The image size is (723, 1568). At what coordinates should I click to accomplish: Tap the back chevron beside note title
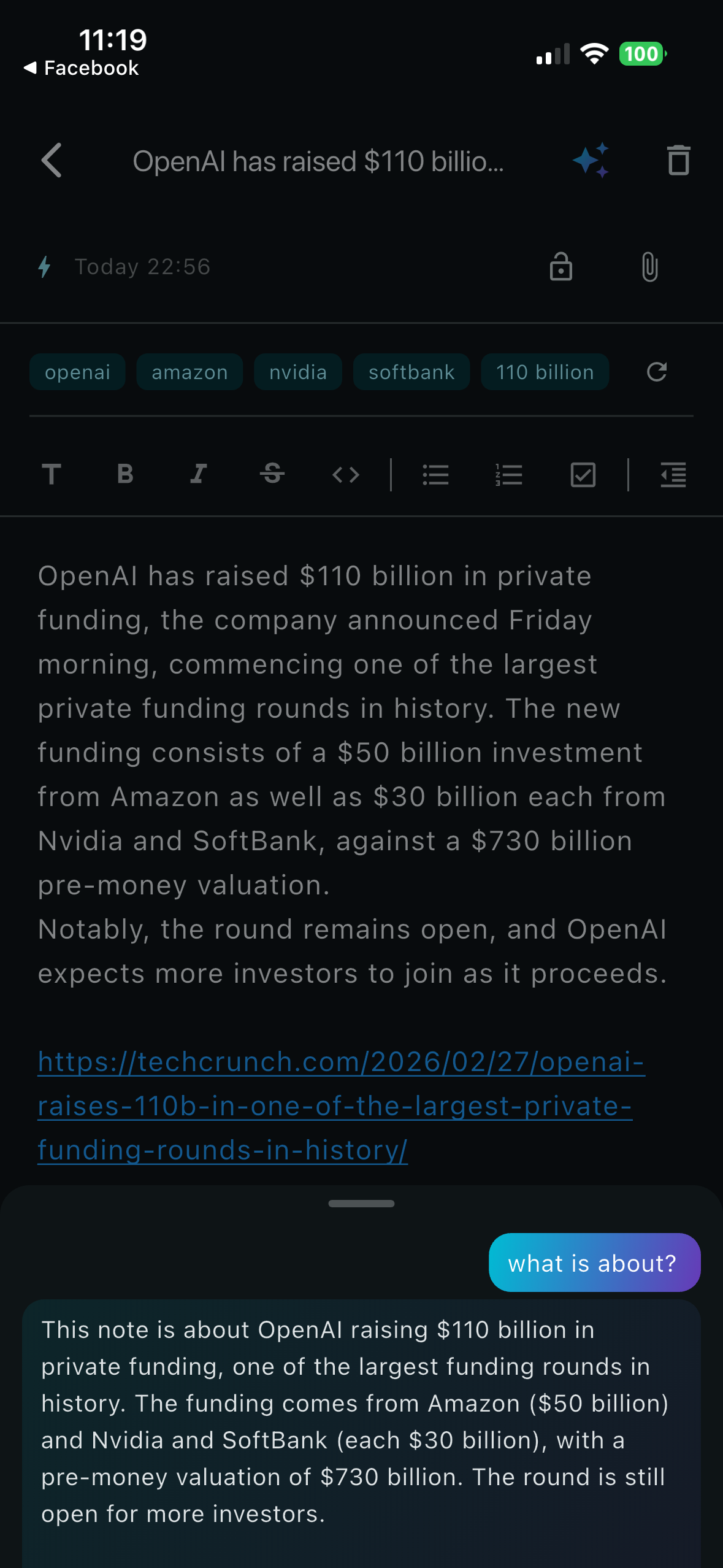(x=52, y=161)
